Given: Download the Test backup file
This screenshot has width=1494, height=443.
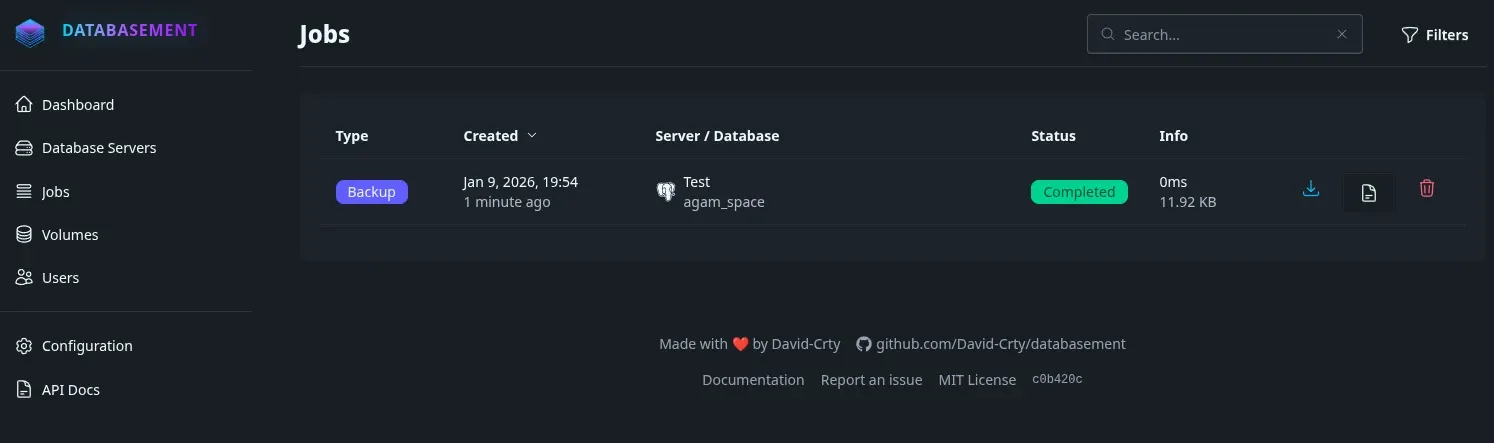Looking at the screenshot, I should point(1311,189).
